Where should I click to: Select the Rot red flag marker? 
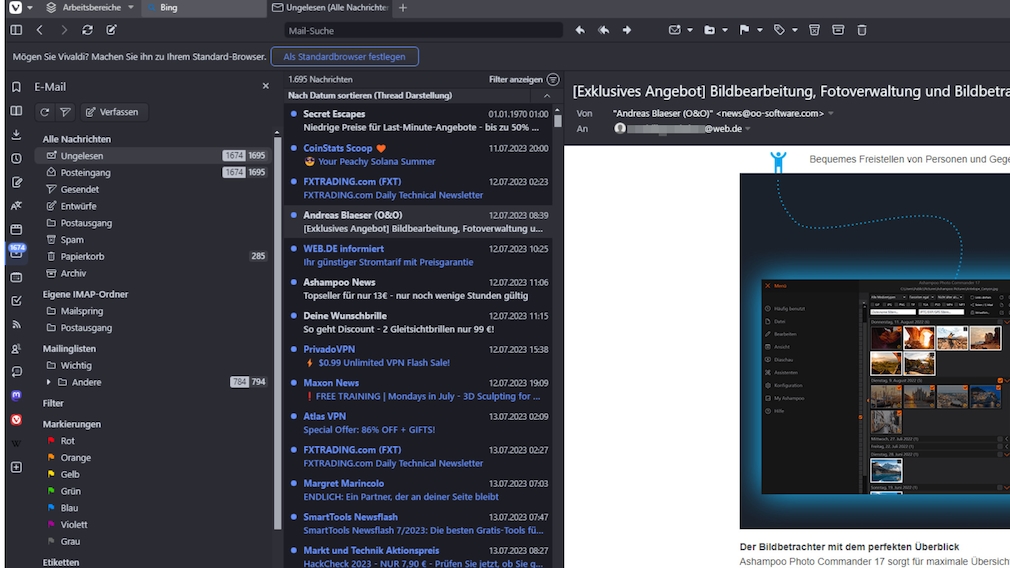click(x=67, y=441)
